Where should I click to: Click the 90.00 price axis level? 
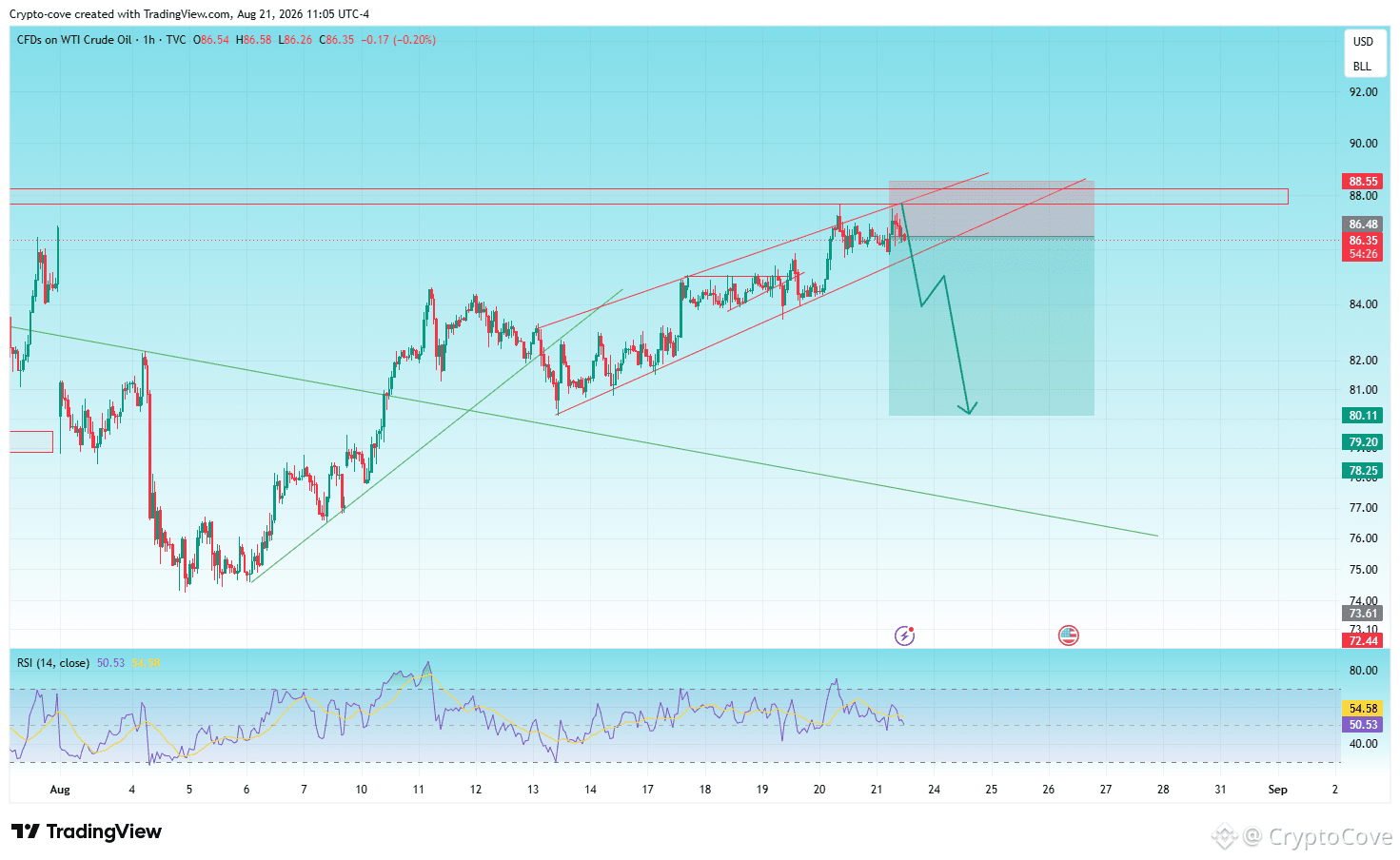tap(1363, 144)
